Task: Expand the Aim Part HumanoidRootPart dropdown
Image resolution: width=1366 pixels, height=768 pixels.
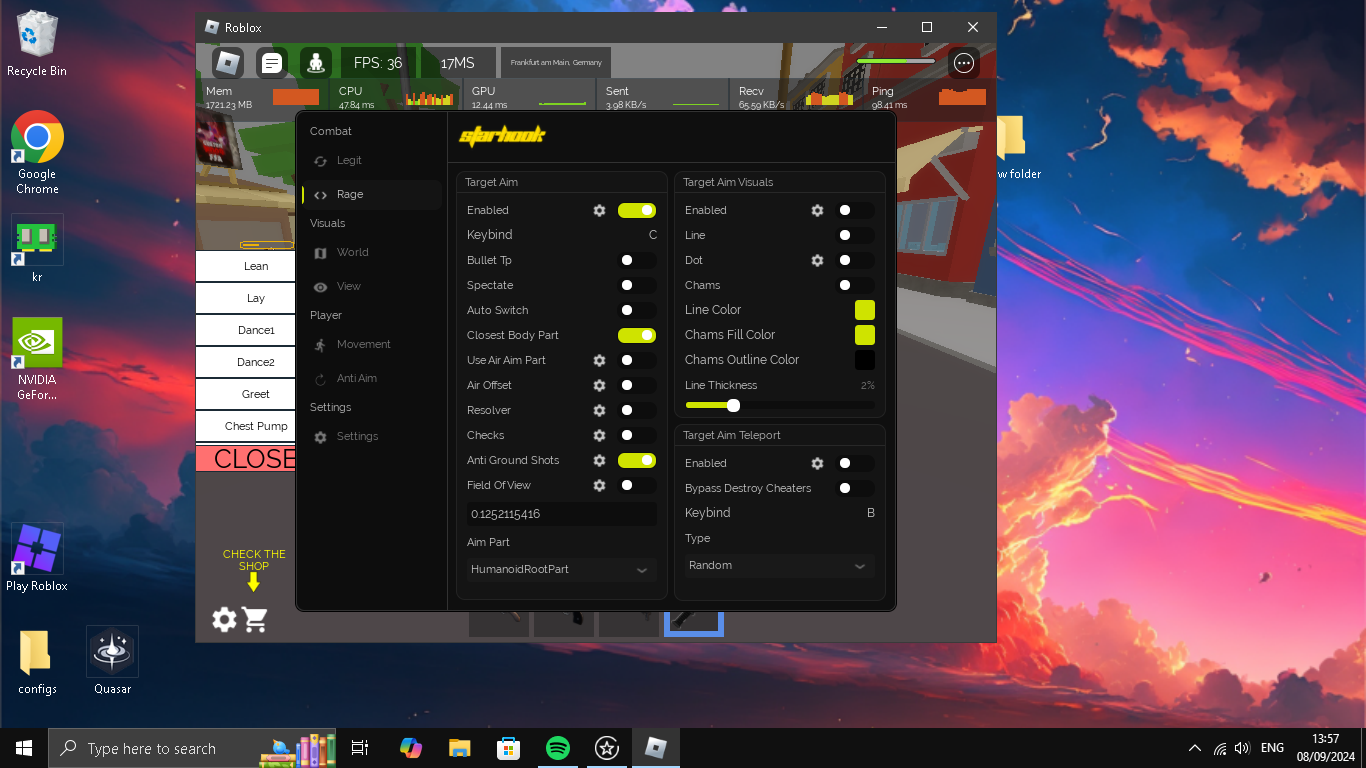Action: [561, 569]
